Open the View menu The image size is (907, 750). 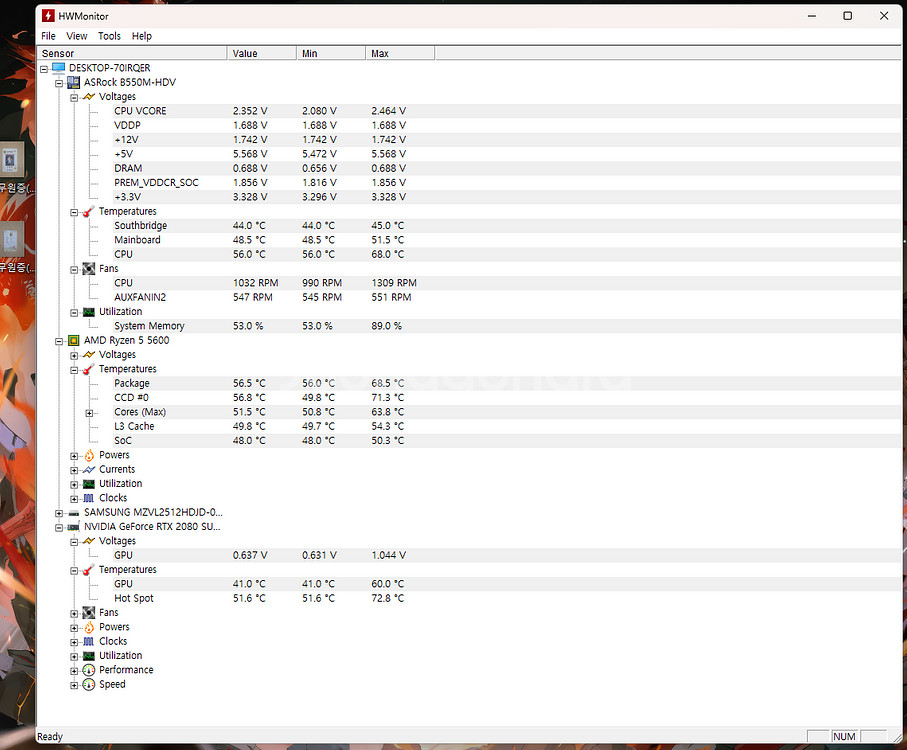[x=76, y=36]
